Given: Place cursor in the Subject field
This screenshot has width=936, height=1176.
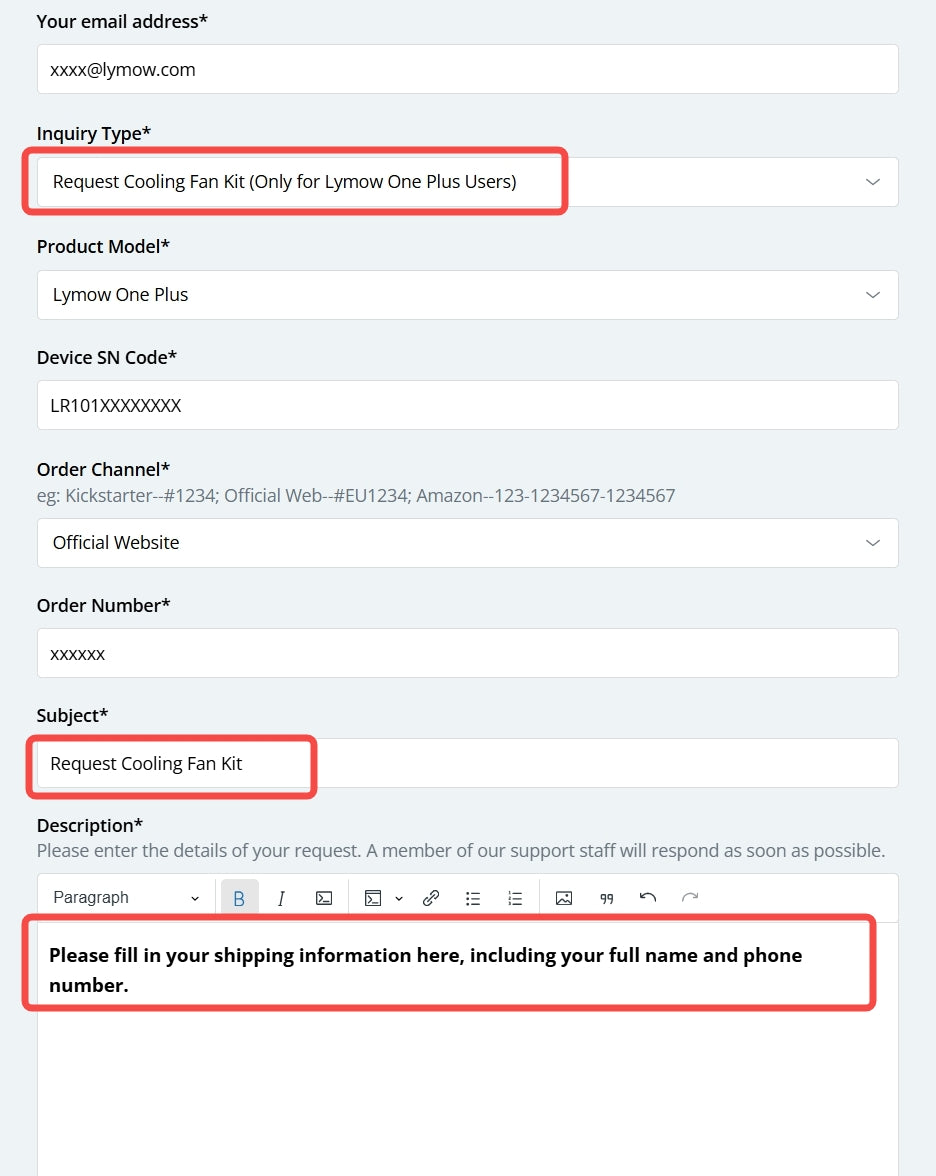Looking at the screenshot, I should [x=467, y=764].
